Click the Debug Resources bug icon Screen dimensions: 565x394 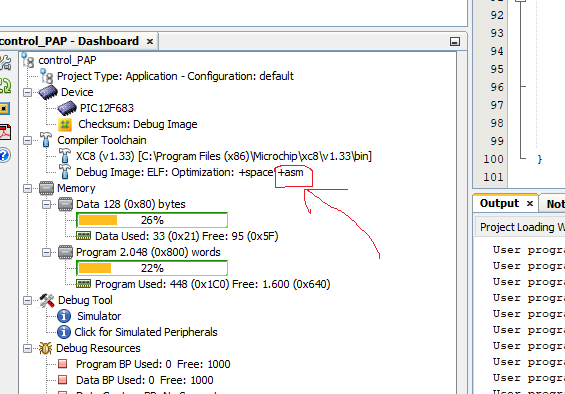click(x=45, y=348)
